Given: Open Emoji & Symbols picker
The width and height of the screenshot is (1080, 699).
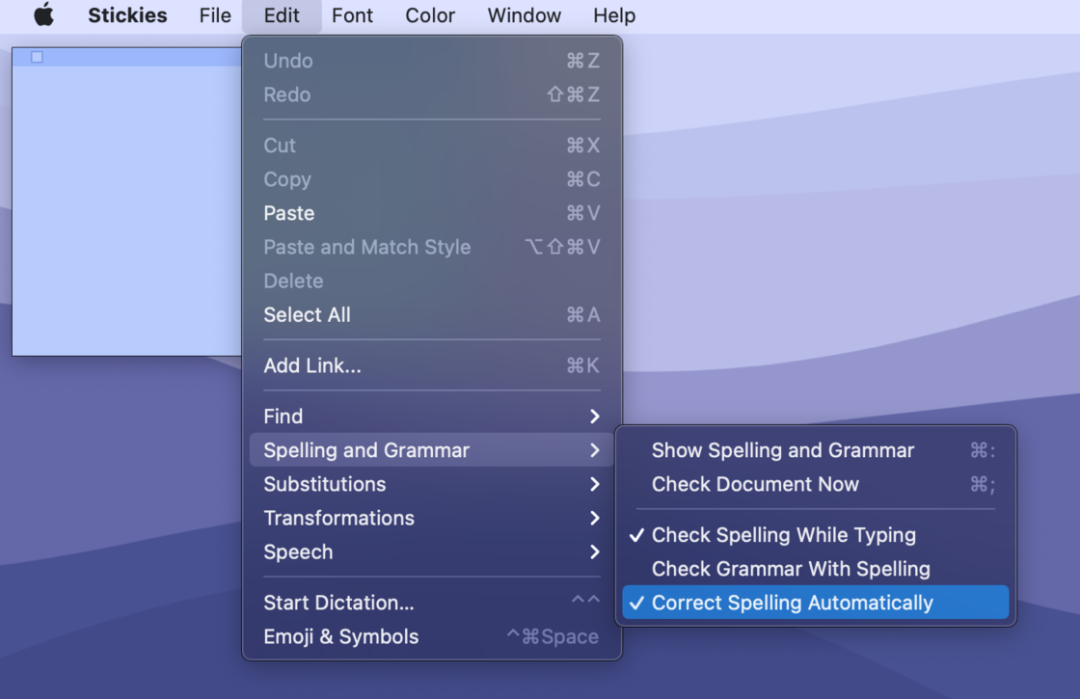Looking at the screenshot, I should click(x=341, y=637).
